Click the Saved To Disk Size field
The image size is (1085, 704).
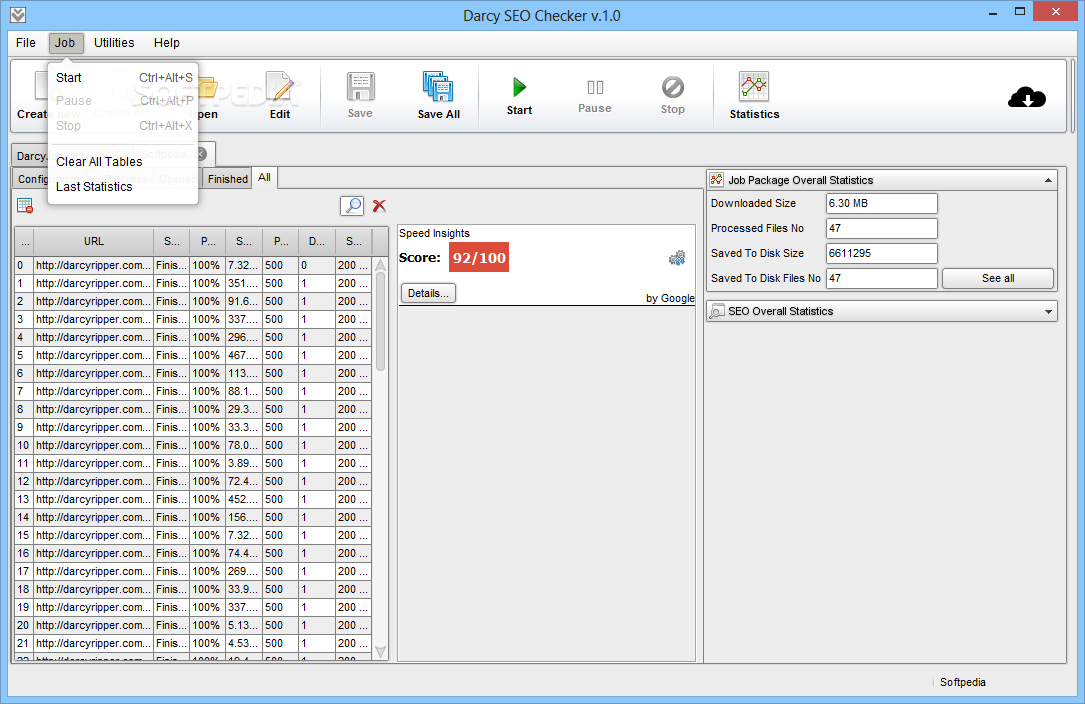(x=882, y=253)
